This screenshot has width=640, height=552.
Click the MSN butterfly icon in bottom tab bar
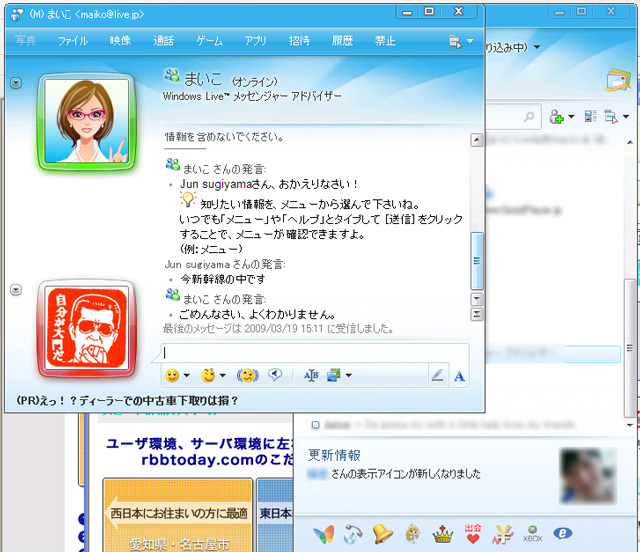pos(324,534)
